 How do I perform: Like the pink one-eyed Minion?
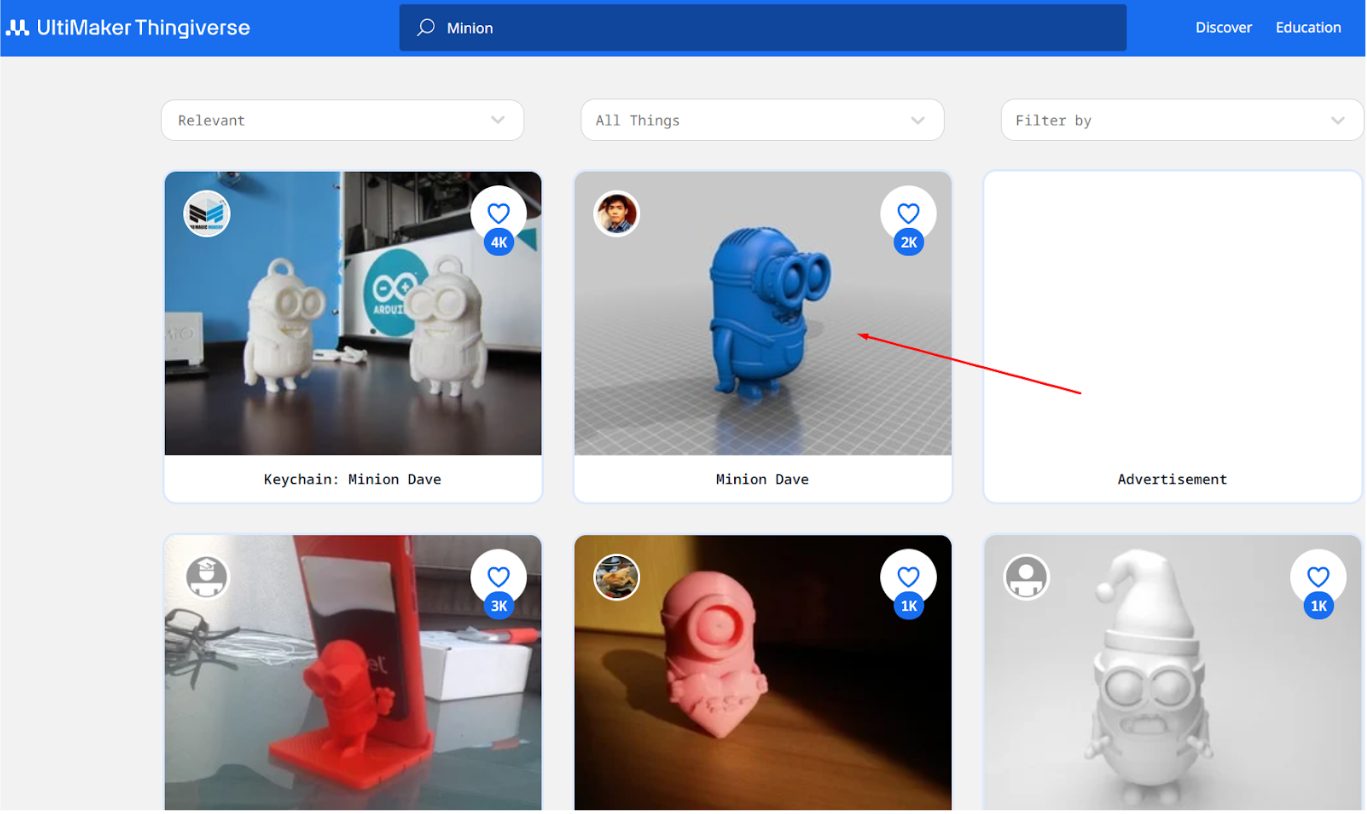pyautogui.click(x=908, y=577)
